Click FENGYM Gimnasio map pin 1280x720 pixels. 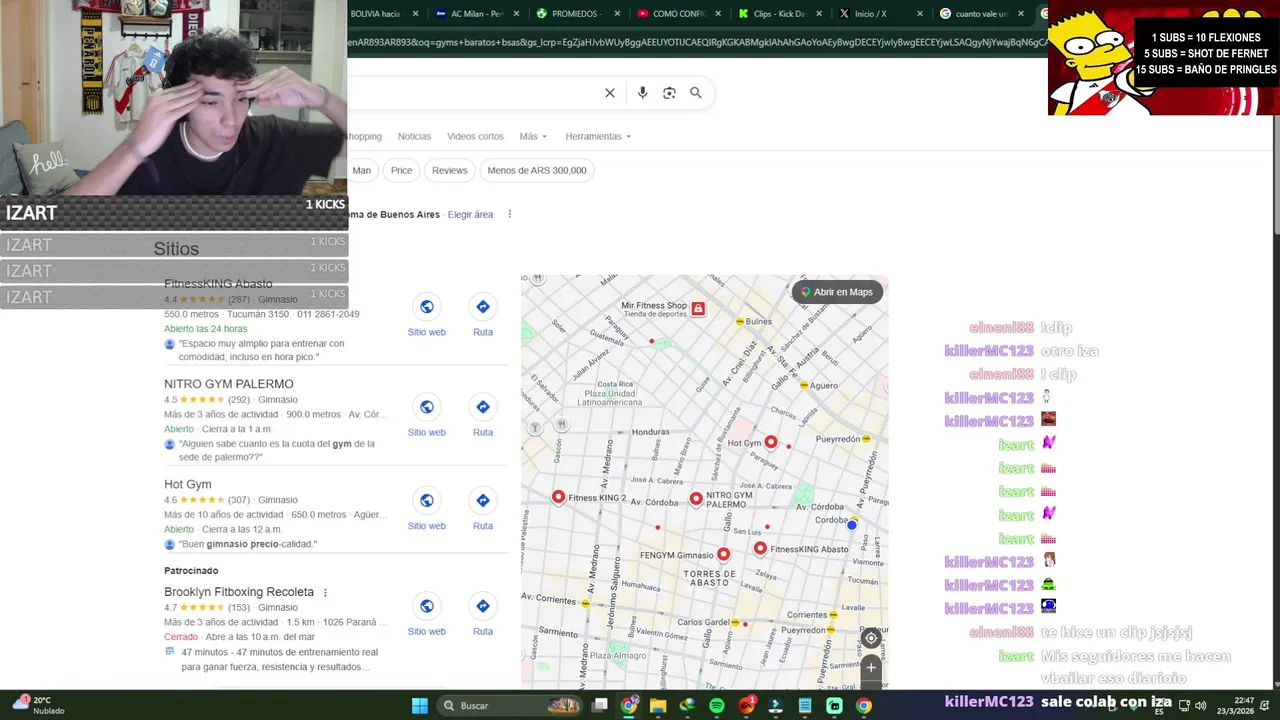[723, 554]
